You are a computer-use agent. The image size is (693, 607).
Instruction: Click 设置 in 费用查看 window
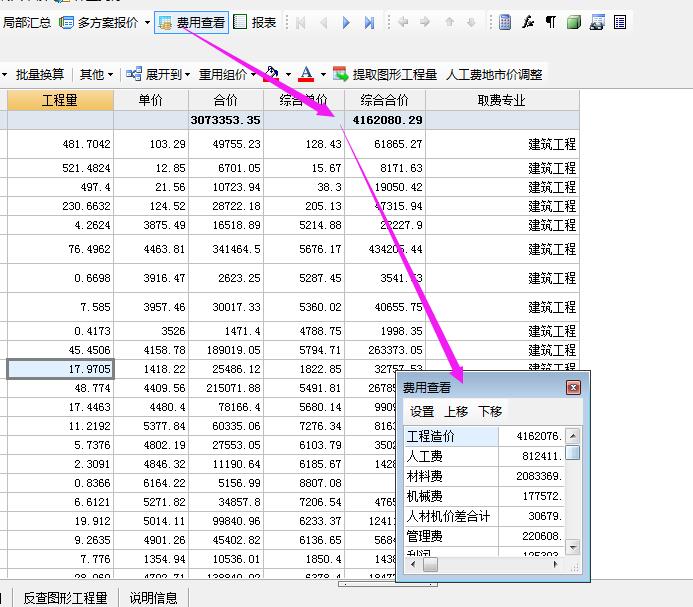click(422, 412)
